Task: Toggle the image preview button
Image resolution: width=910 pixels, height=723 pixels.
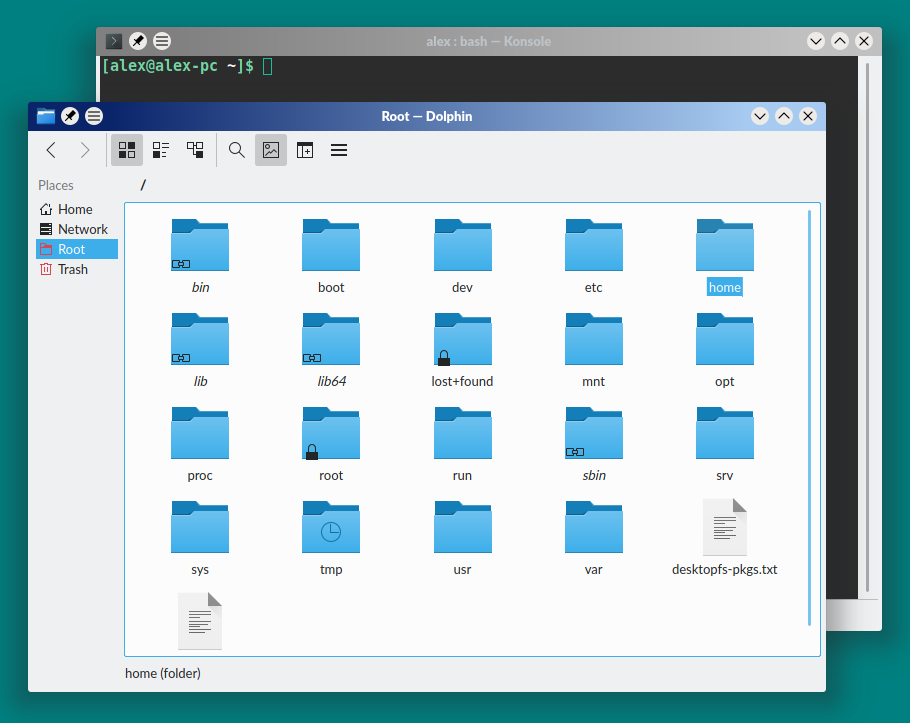Action: click(271, 150)
